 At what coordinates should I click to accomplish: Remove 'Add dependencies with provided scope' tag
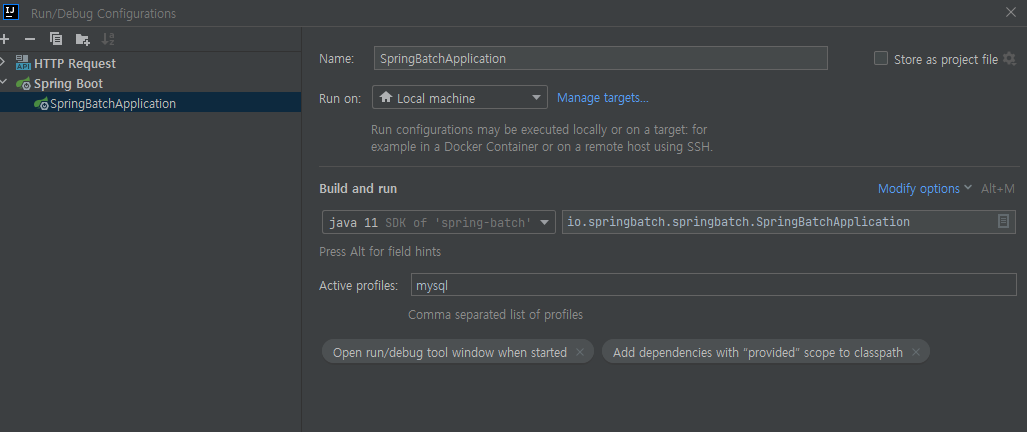[x=916, y=352]
